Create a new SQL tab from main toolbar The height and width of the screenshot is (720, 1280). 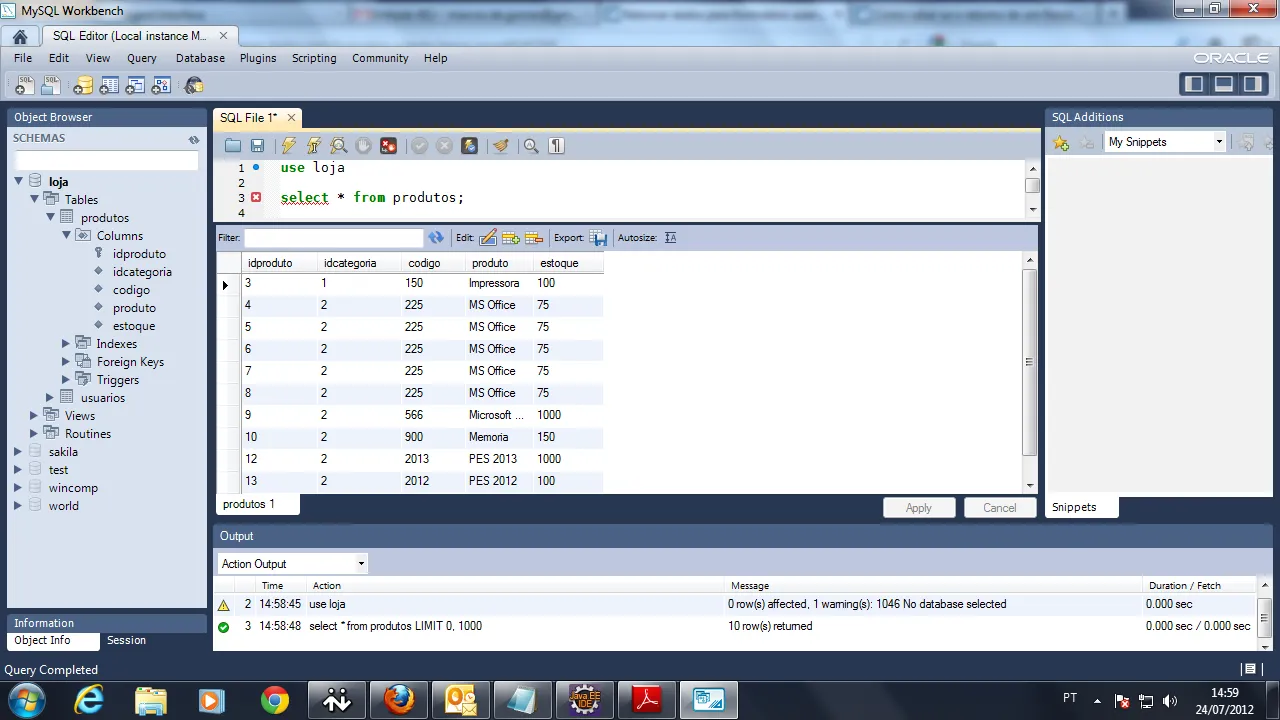pos(24,86)
